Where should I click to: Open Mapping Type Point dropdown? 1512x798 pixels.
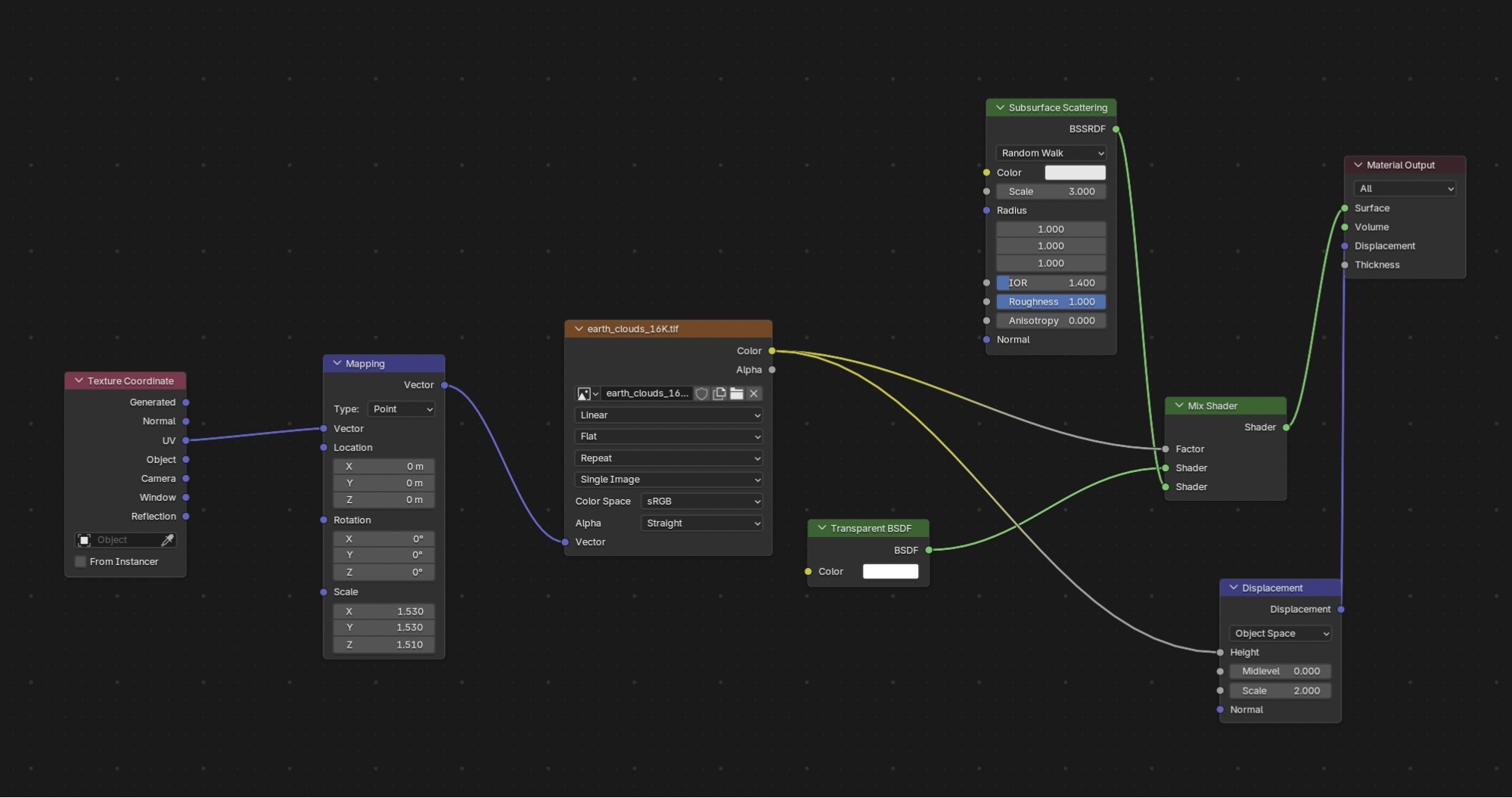(x=402, y=409)
